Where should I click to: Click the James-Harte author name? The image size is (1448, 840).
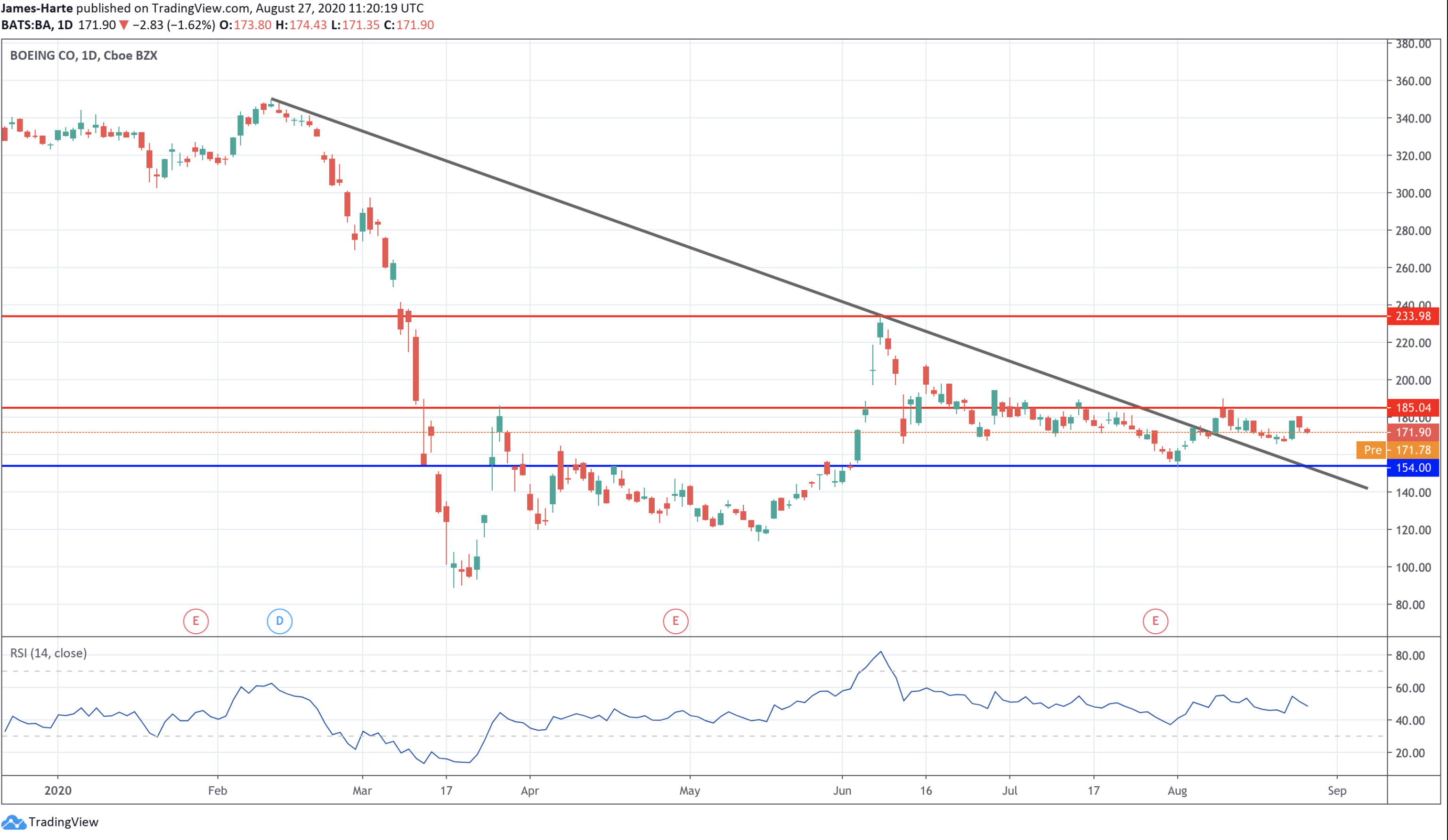[37, 8]
